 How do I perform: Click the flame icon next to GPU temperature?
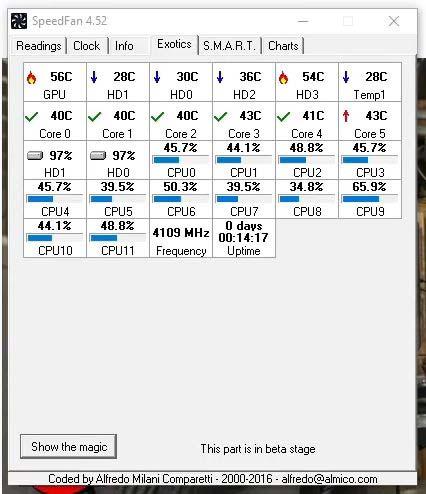[32, 77]
